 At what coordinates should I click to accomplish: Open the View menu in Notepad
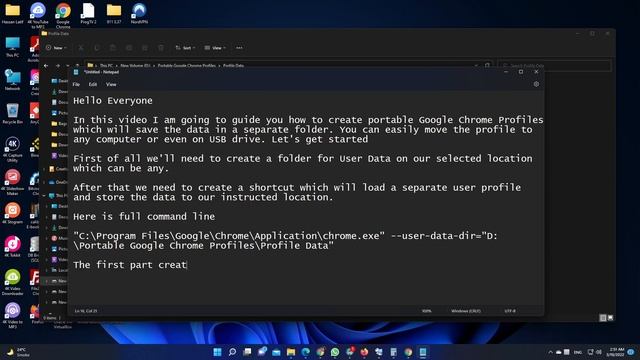(111, 84)
